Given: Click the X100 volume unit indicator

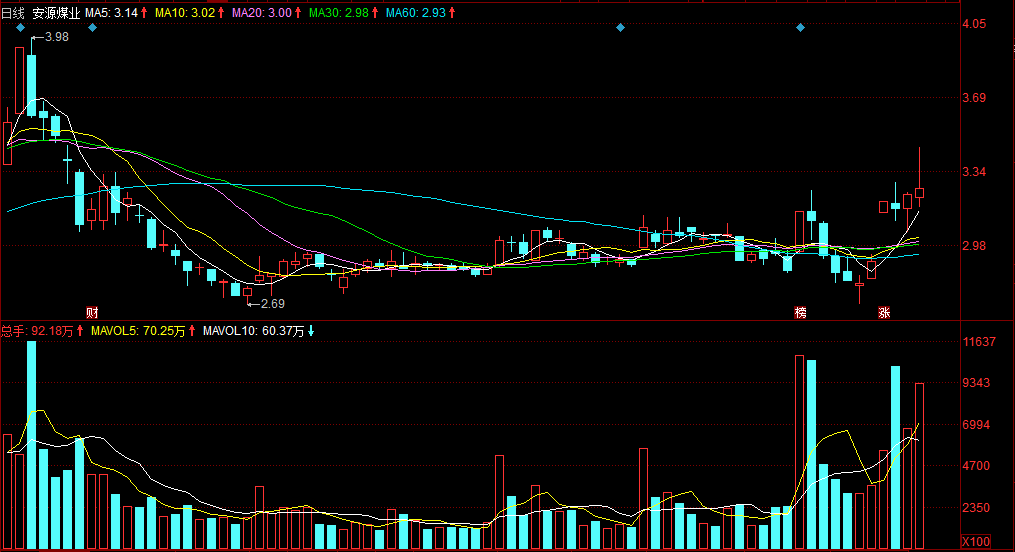Looking at the screenshot, I should pyautogui.click(x=975, y=542).
